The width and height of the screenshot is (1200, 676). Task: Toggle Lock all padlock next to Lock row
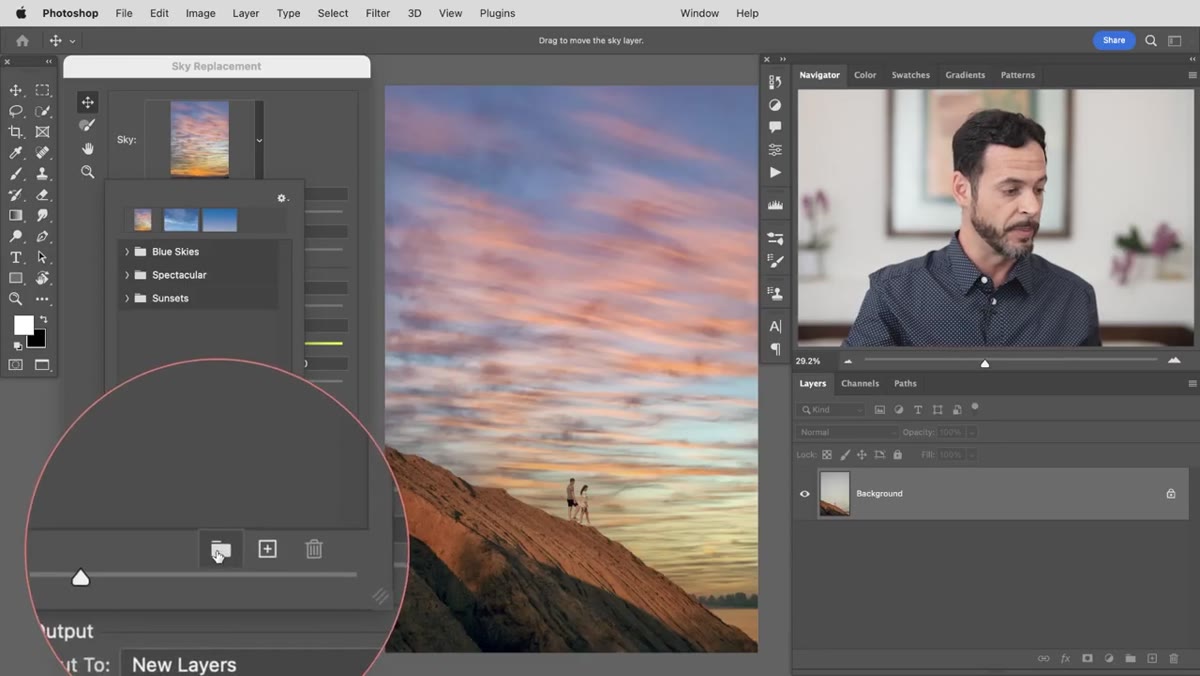(897, 455)
